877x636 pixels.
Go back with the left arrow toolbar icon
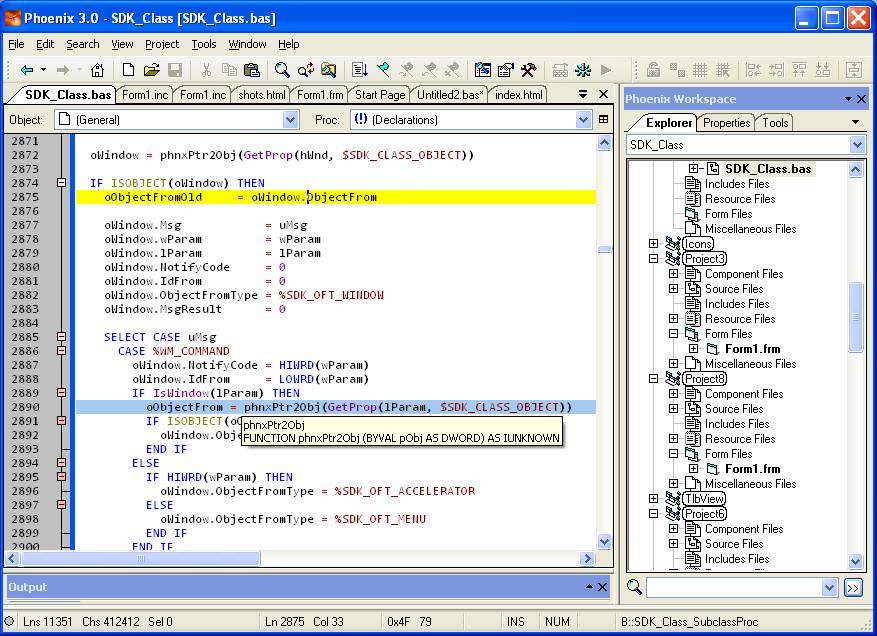coord(26,70)
